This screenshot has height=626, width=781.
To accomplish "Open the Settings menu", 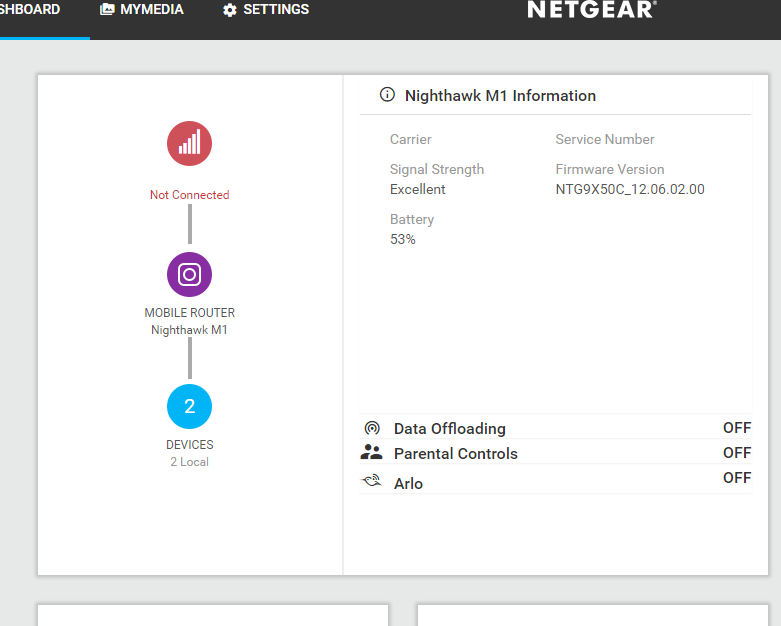I will [275, 10].
